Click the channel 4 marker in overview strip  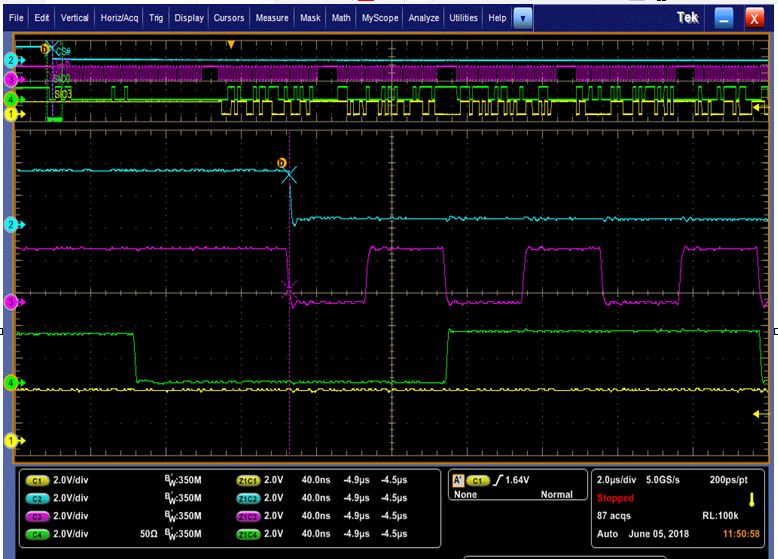pyautogui.click(x=14, y=99)
